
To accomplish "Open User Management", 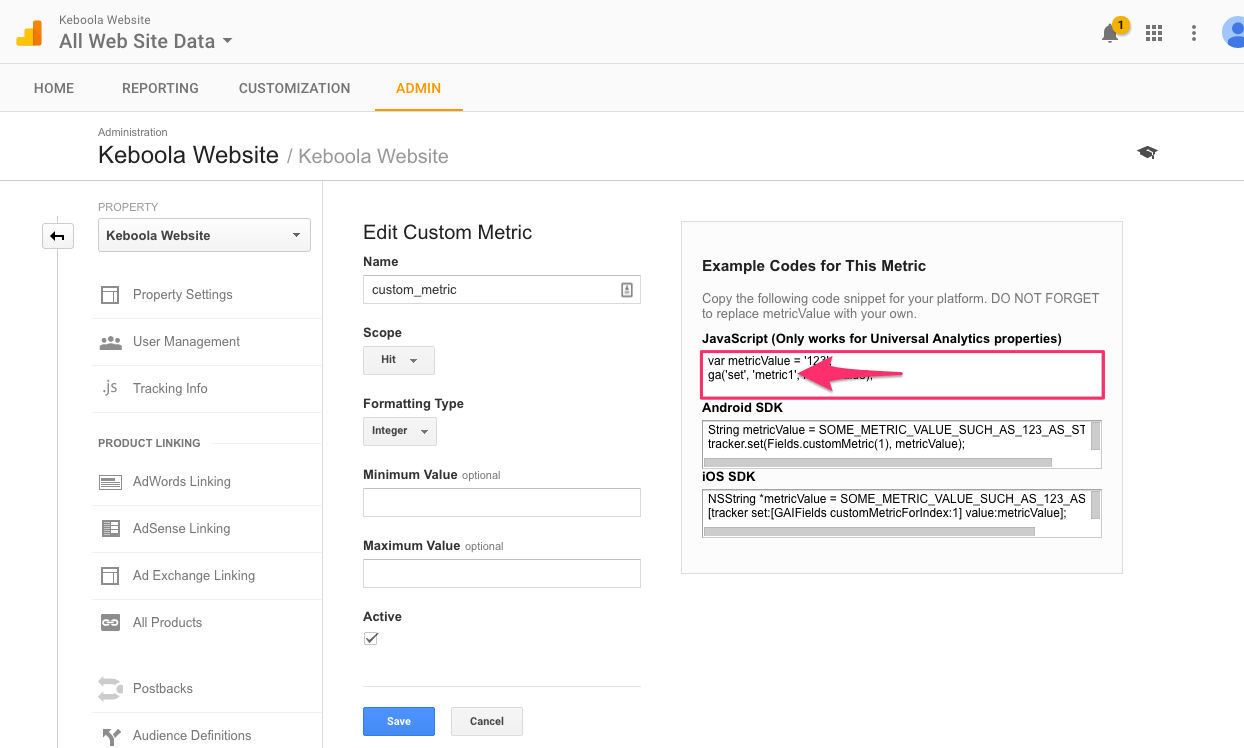I will [186, 342].
